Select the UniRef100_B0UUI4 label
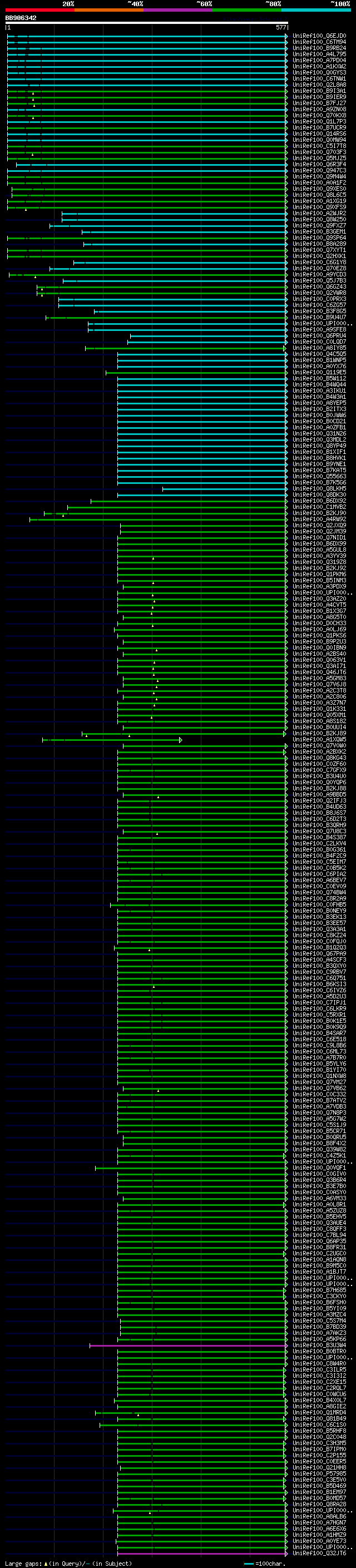This screenshot has height=1568, width=356. (319, 727)
